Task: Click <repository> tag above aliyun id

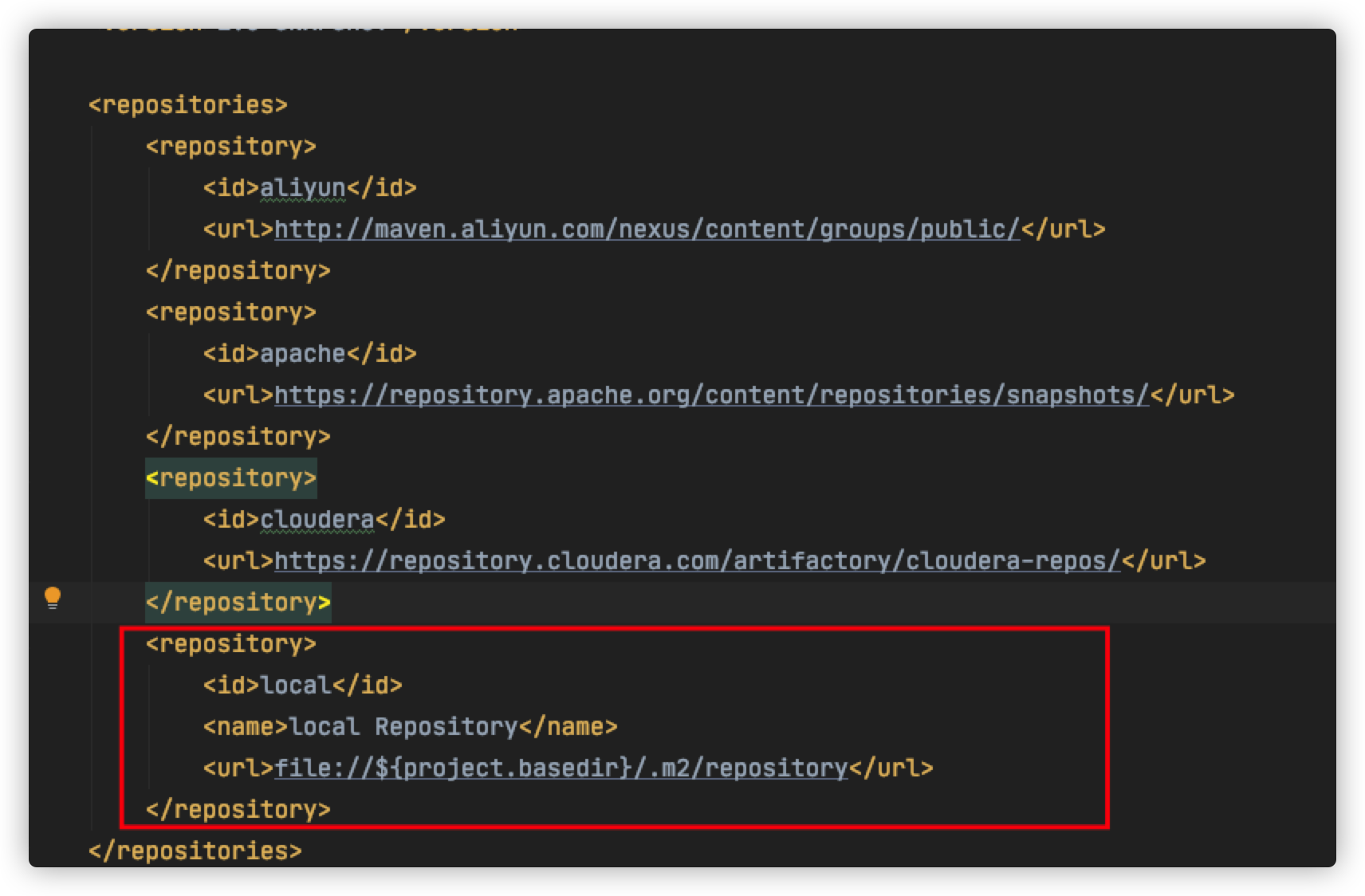Action: [x=231, y=147]
